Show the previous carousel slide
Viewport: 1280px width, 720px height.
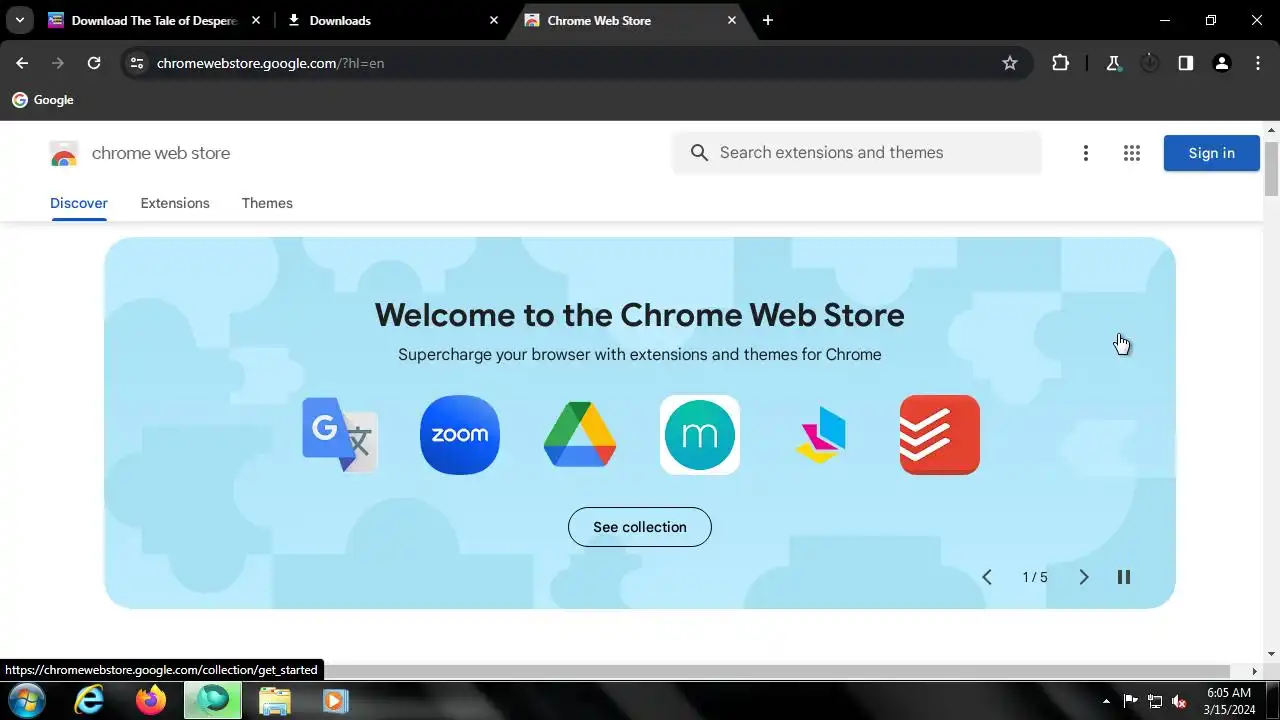click(987, 577)
